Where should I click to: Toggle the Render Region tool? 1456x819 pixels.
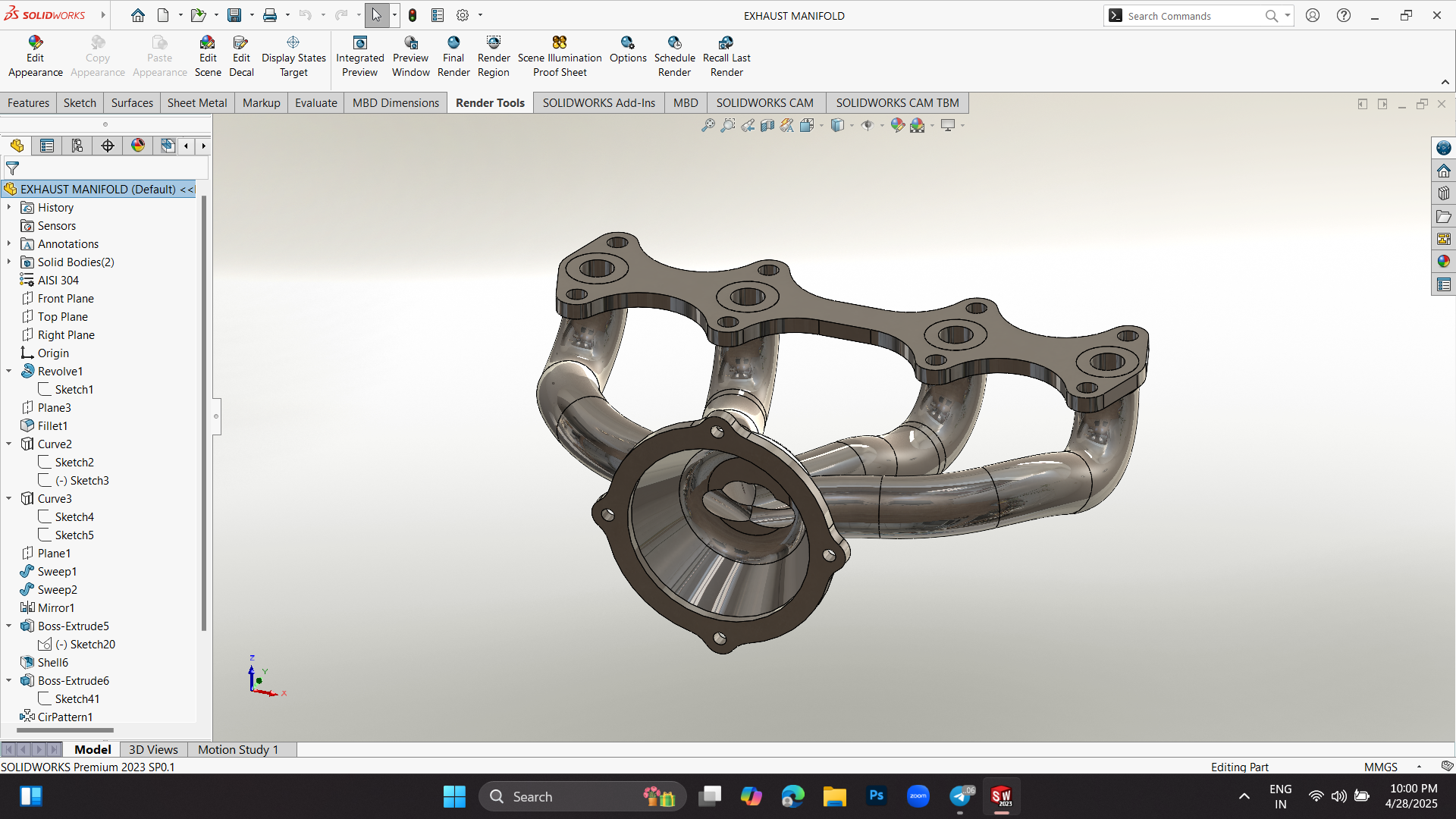click(494, 42)
